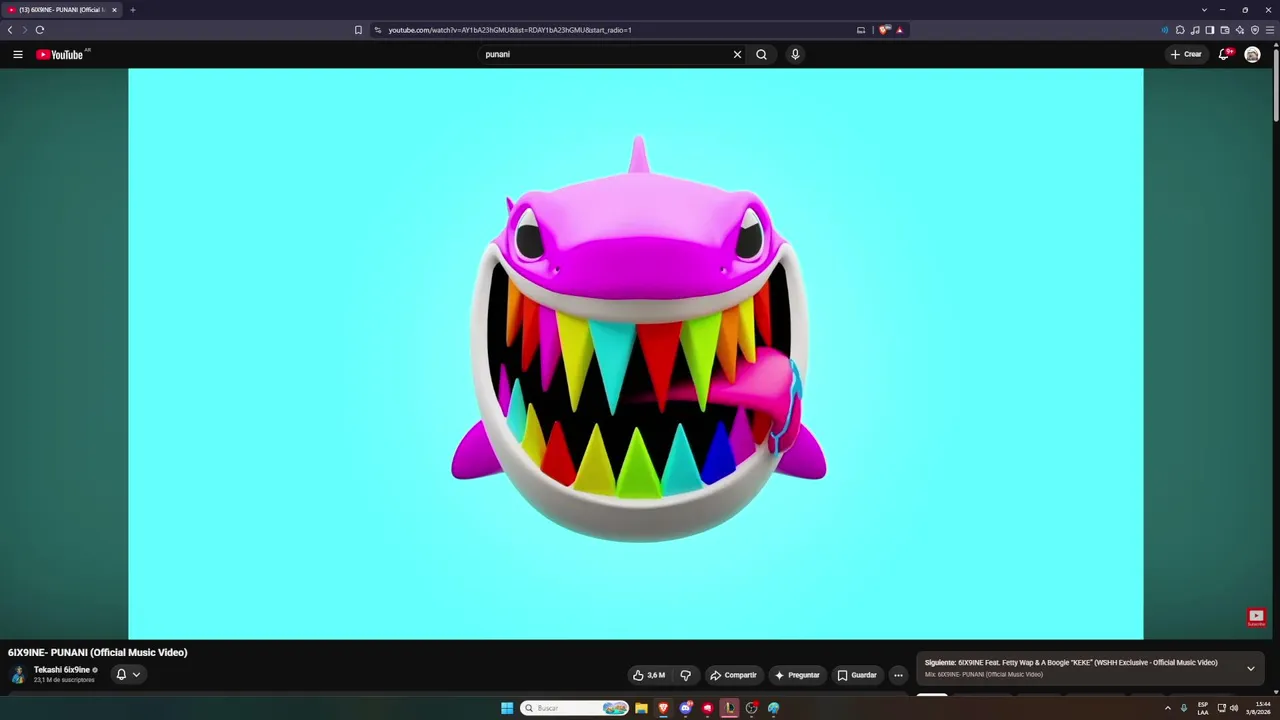Save the video with Guardar
This screenshot has width=1280, height=720.
pos(857,675)
